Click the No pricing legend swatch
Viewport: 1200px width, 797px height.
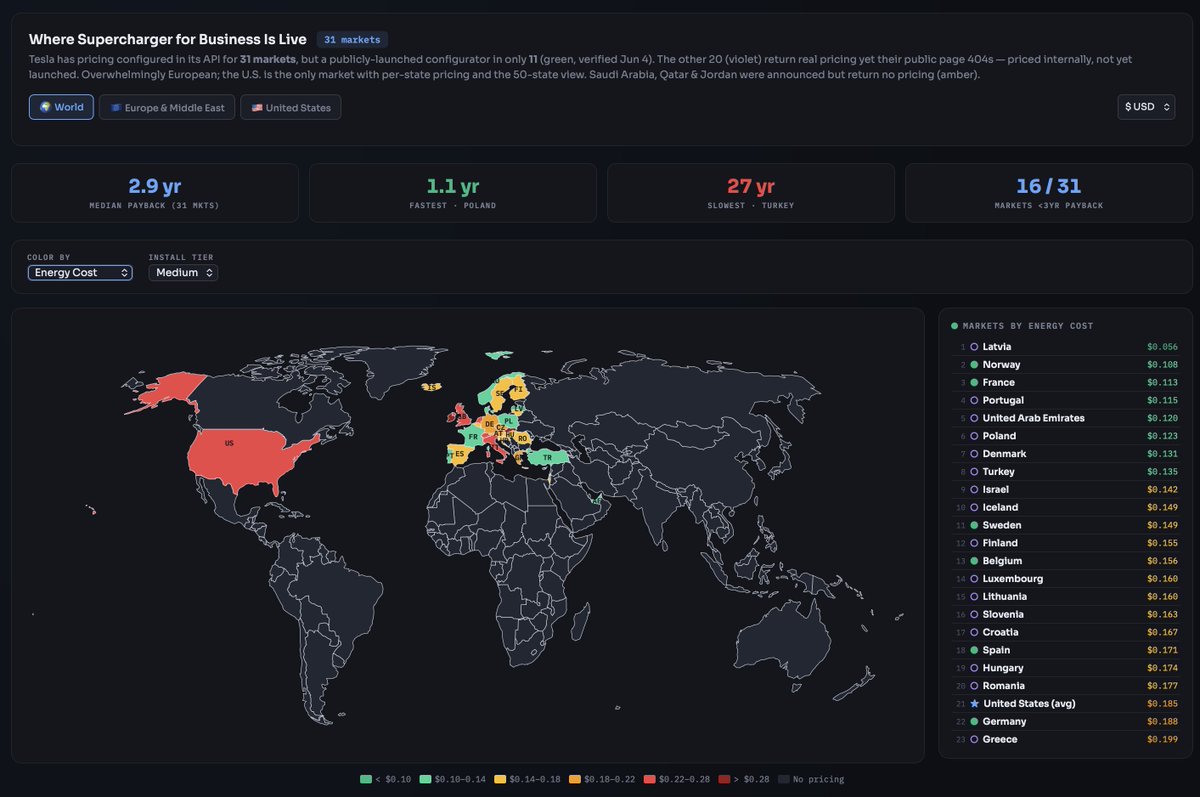(784, 779)
